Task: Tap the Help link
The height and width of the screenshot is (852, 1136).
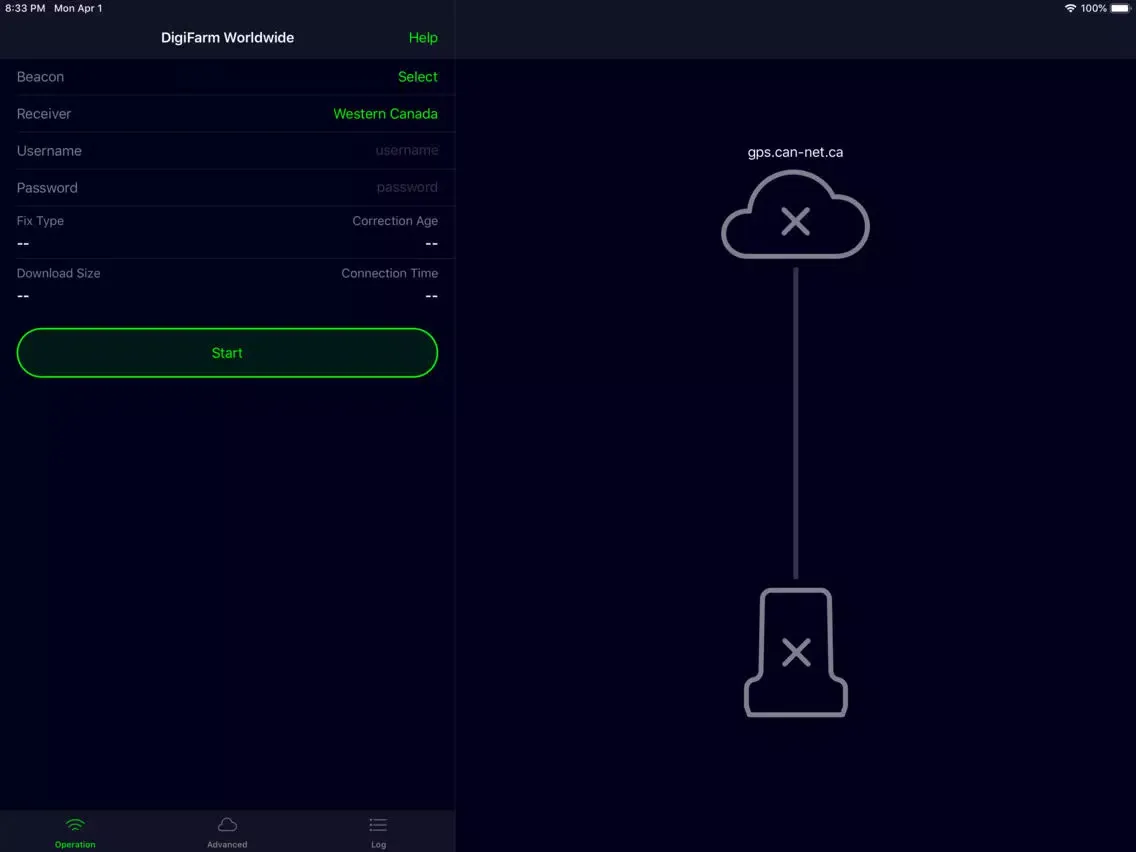Action: click(x=423, y=38)
